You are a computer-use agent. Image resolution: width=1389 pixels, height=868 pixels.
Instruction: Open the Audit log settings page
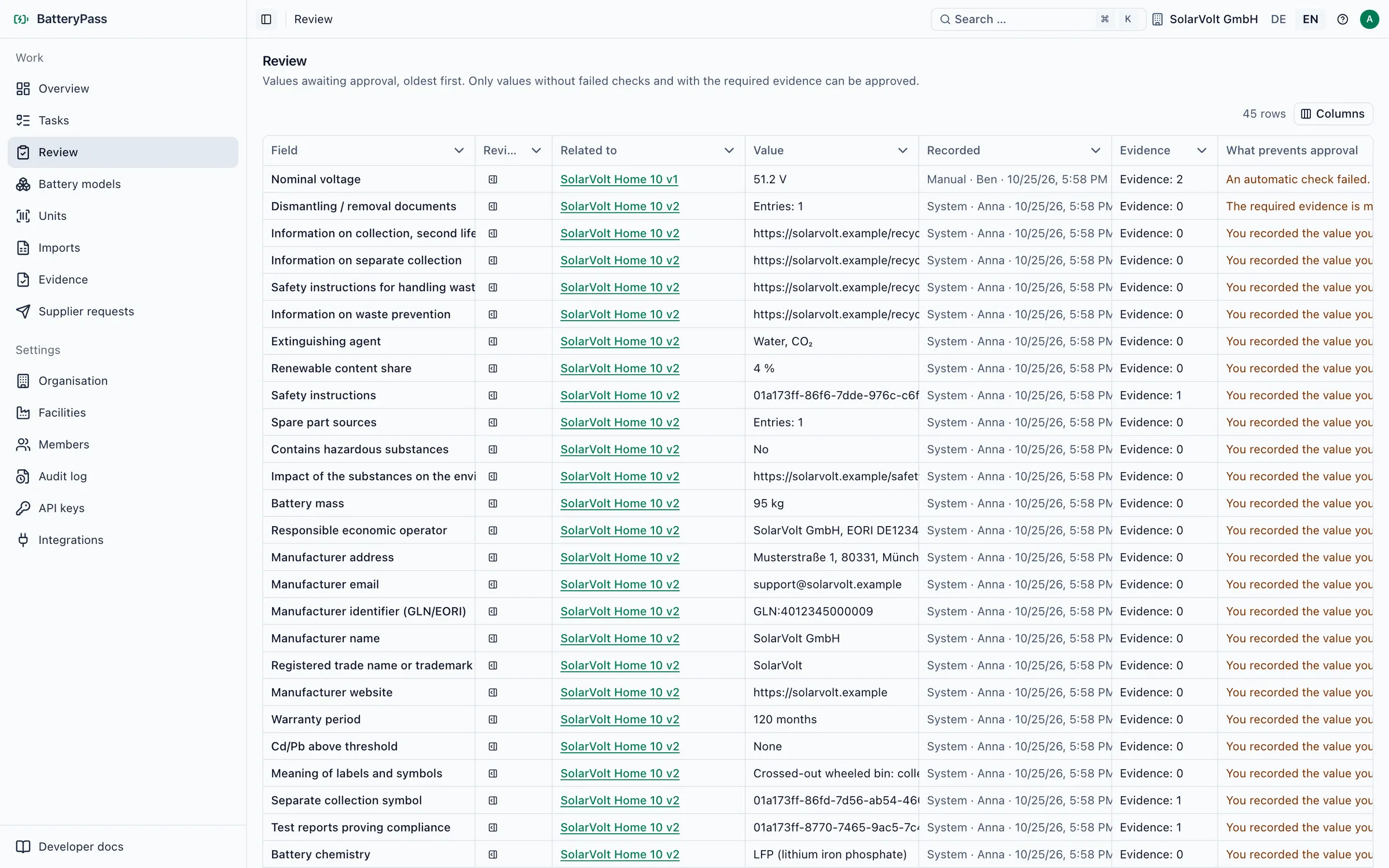[x=123, y=476]
